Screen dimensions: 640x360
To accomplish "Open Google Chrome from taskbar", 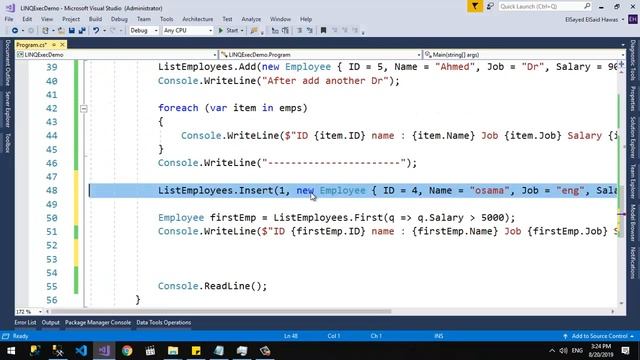I will [x=127, y=351].
